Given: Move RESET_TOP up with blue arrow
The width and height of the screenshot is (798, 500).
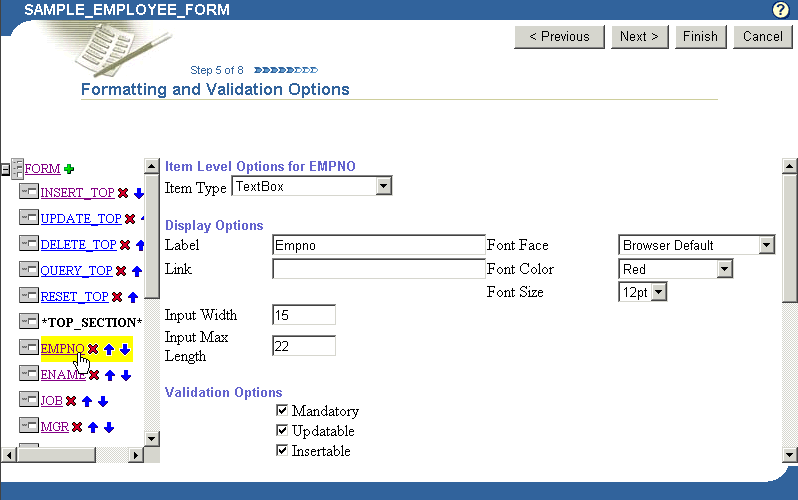Looking at the screenshot, I should pos(133,297).
